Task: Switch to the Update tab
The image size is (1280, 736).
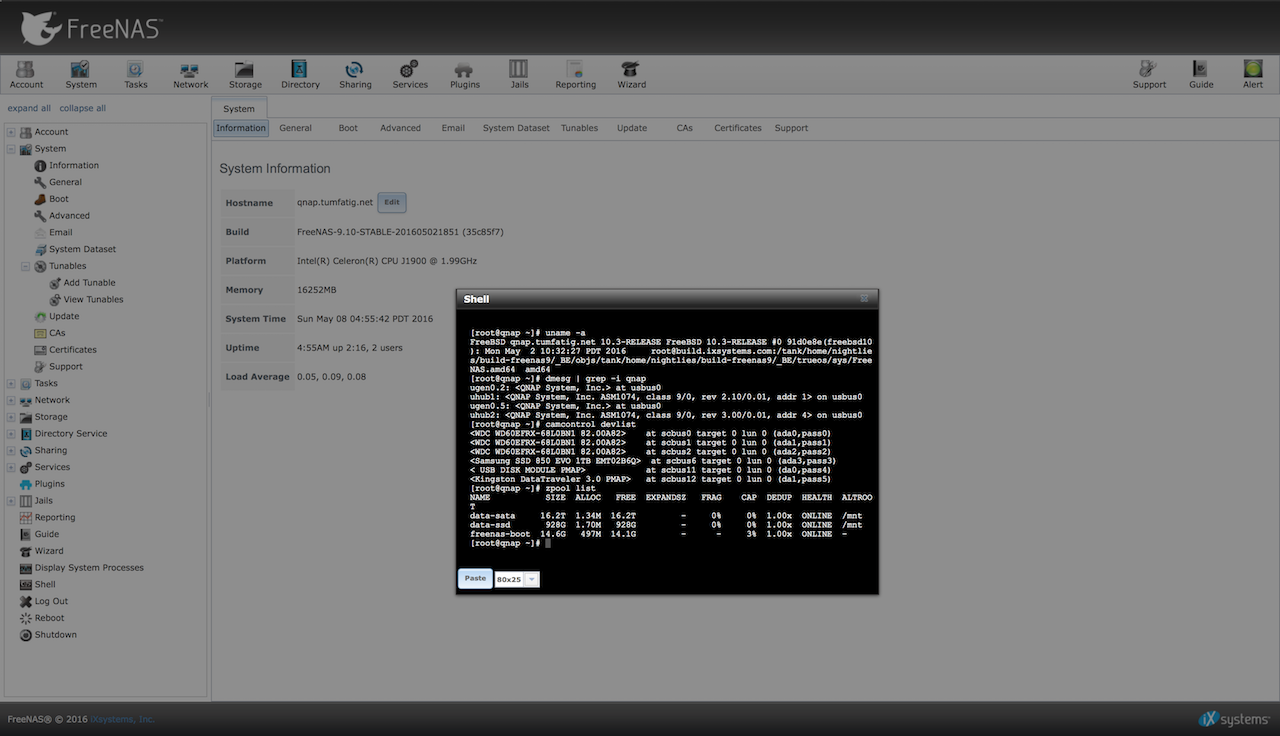Action: (x=632, y=128)
